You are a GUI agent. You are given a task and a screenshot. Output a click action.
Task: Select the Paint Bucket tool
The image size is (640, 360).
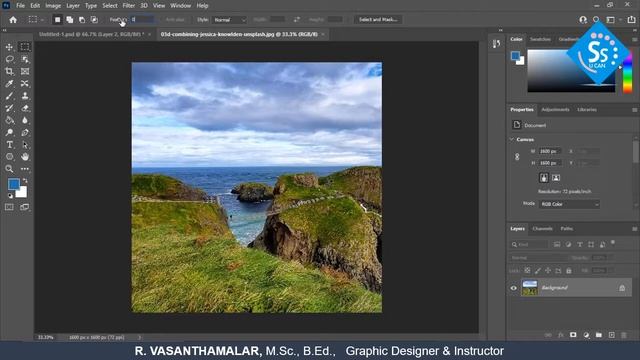9,120
